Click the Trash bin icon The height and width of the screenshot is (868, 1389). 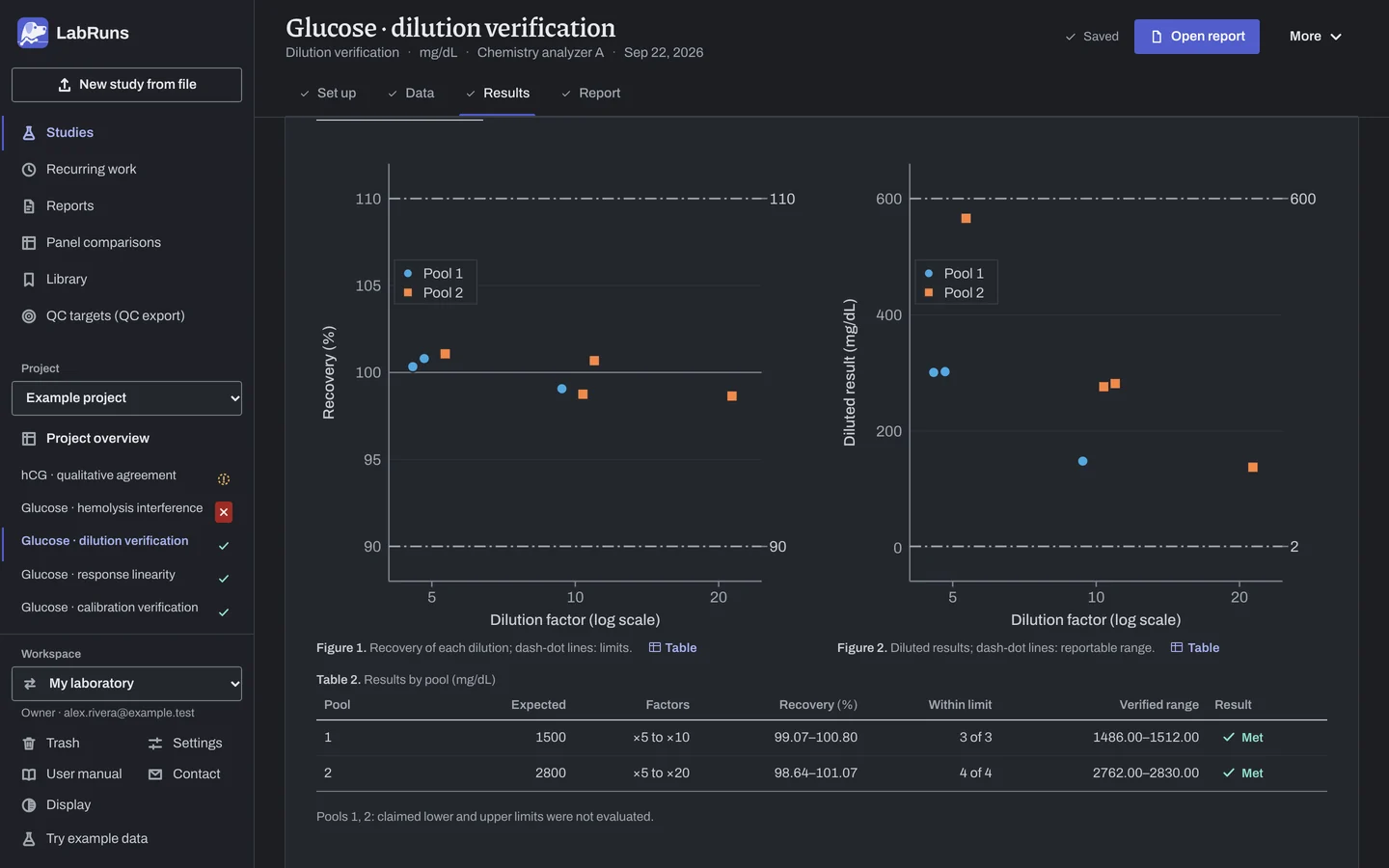click(29, 744)
